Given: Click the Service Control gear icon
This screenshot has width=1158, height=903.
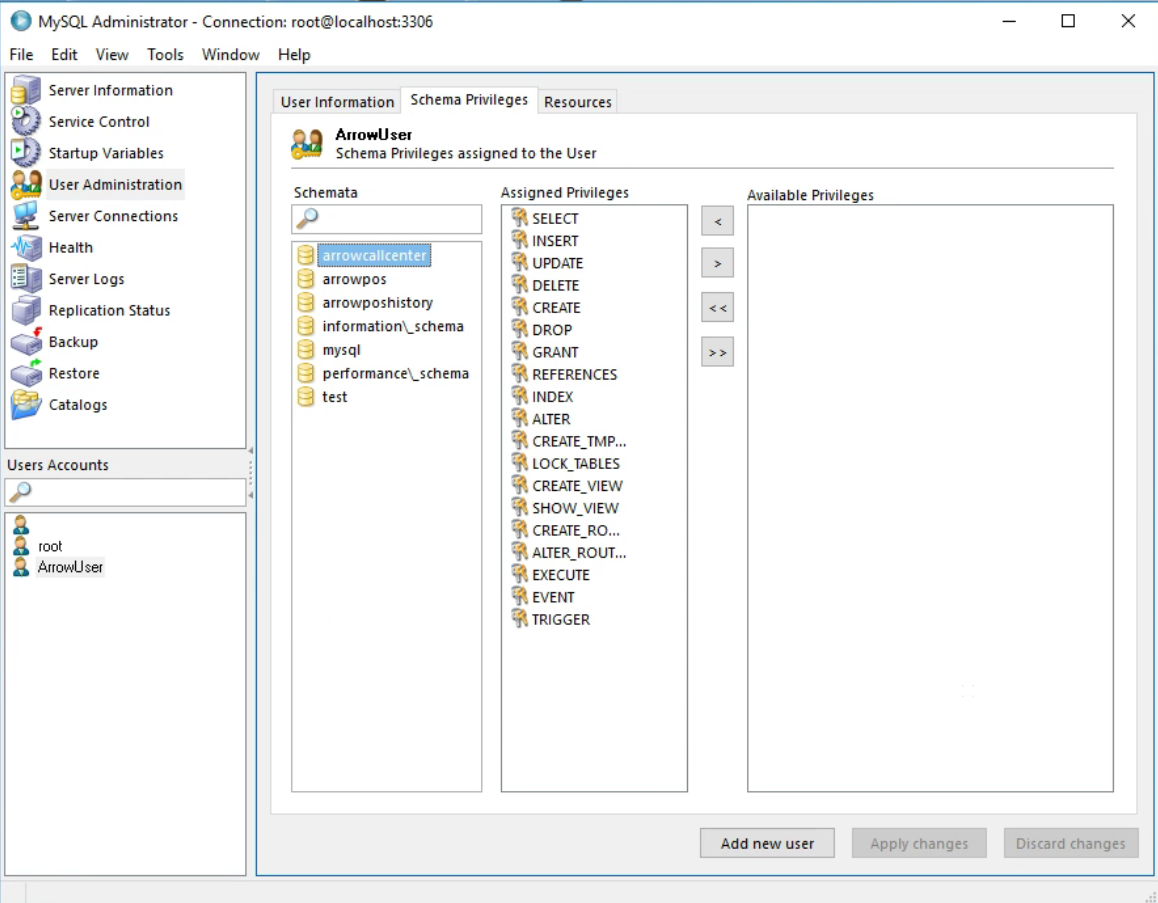Looking at the screenshot, I should 26,121.
